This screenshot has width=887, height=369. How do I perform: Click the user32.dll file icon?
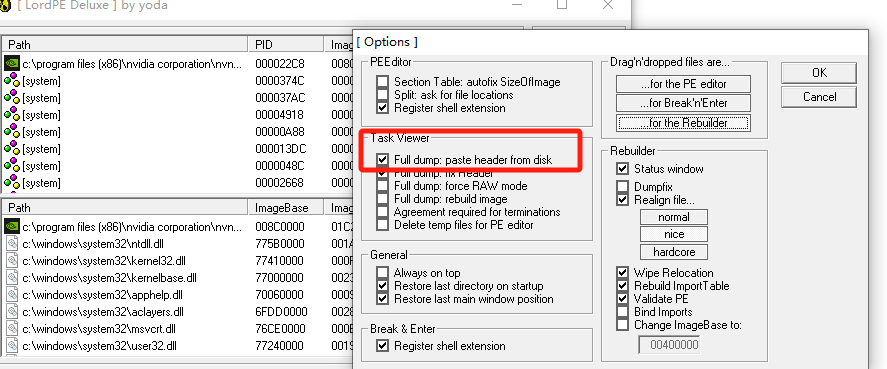(x=12, y=345)
